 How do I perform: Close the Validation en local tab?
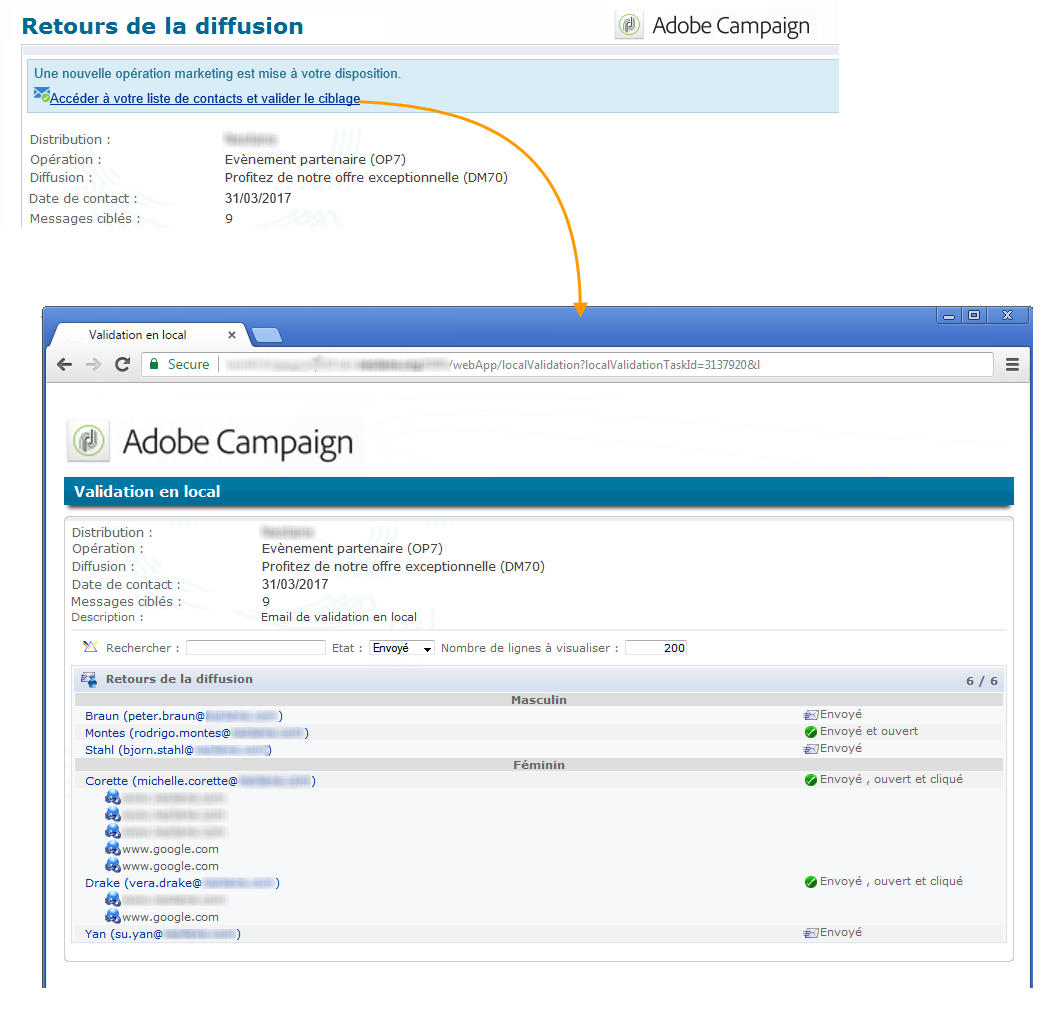click(231, 335)
